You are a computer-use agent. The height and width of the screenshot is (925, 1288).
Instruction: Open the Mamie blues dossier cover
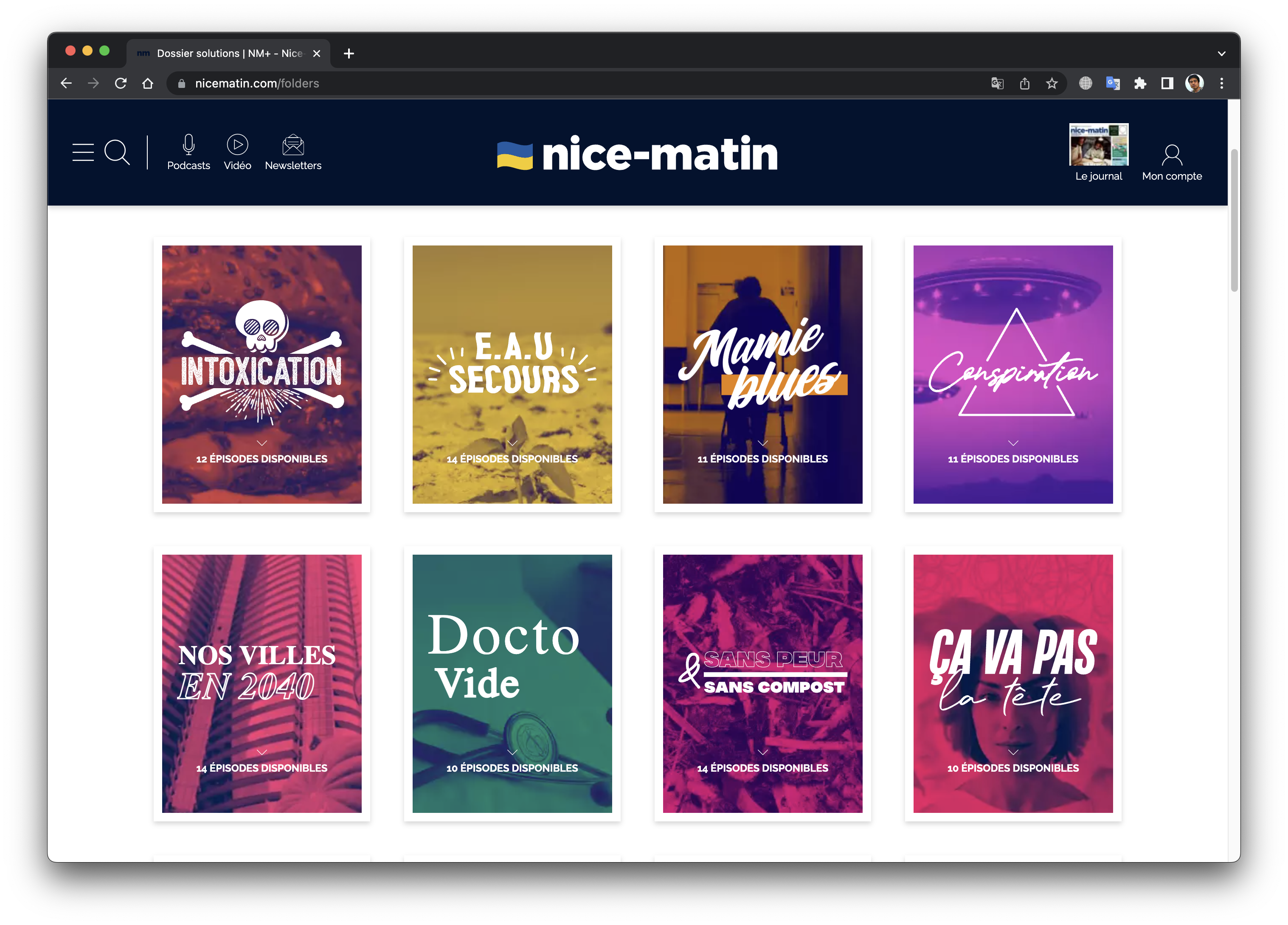click(763, 375)
